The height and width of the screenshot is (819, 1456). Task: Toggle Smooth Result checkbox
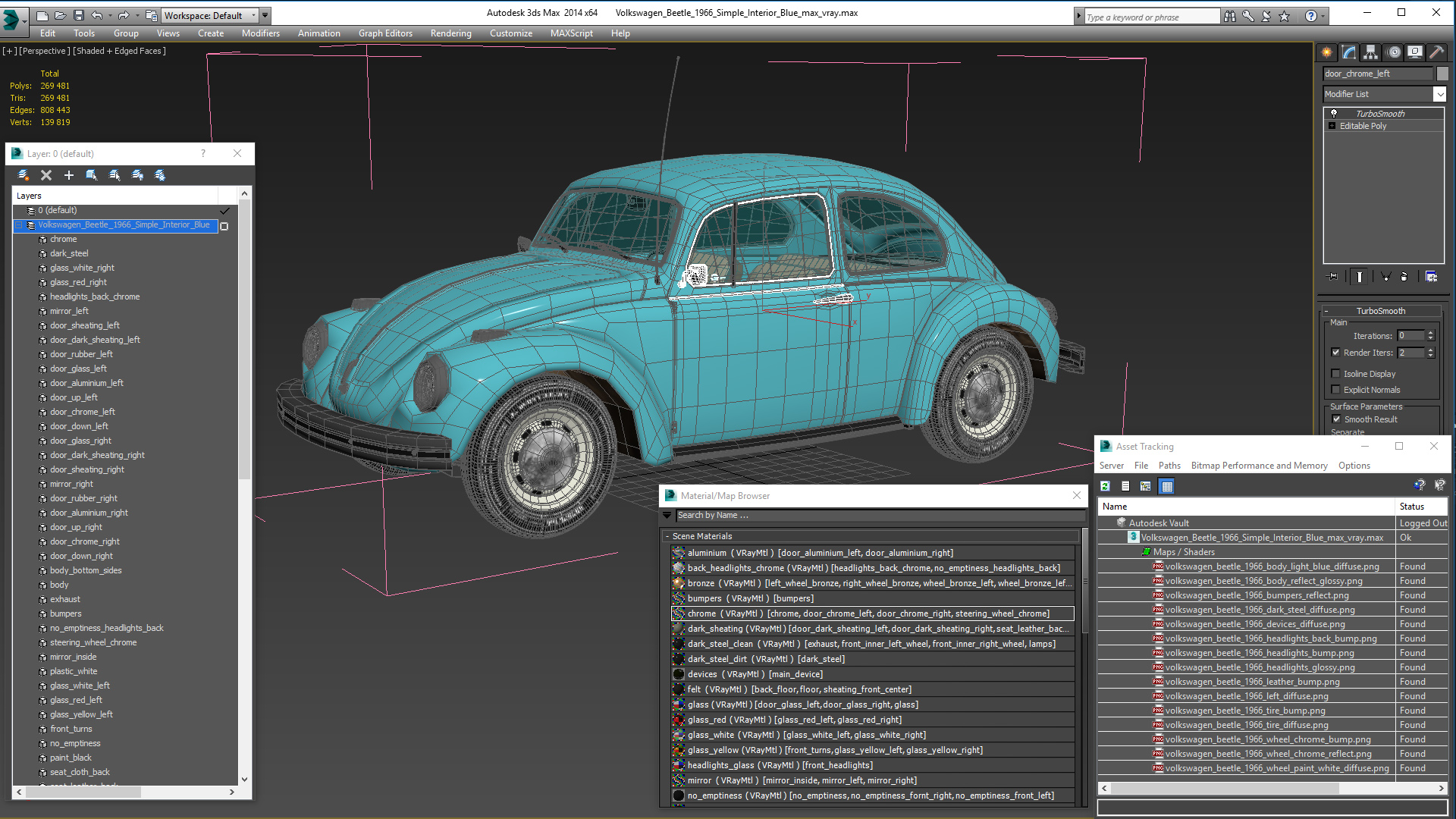click(1336, 419)
